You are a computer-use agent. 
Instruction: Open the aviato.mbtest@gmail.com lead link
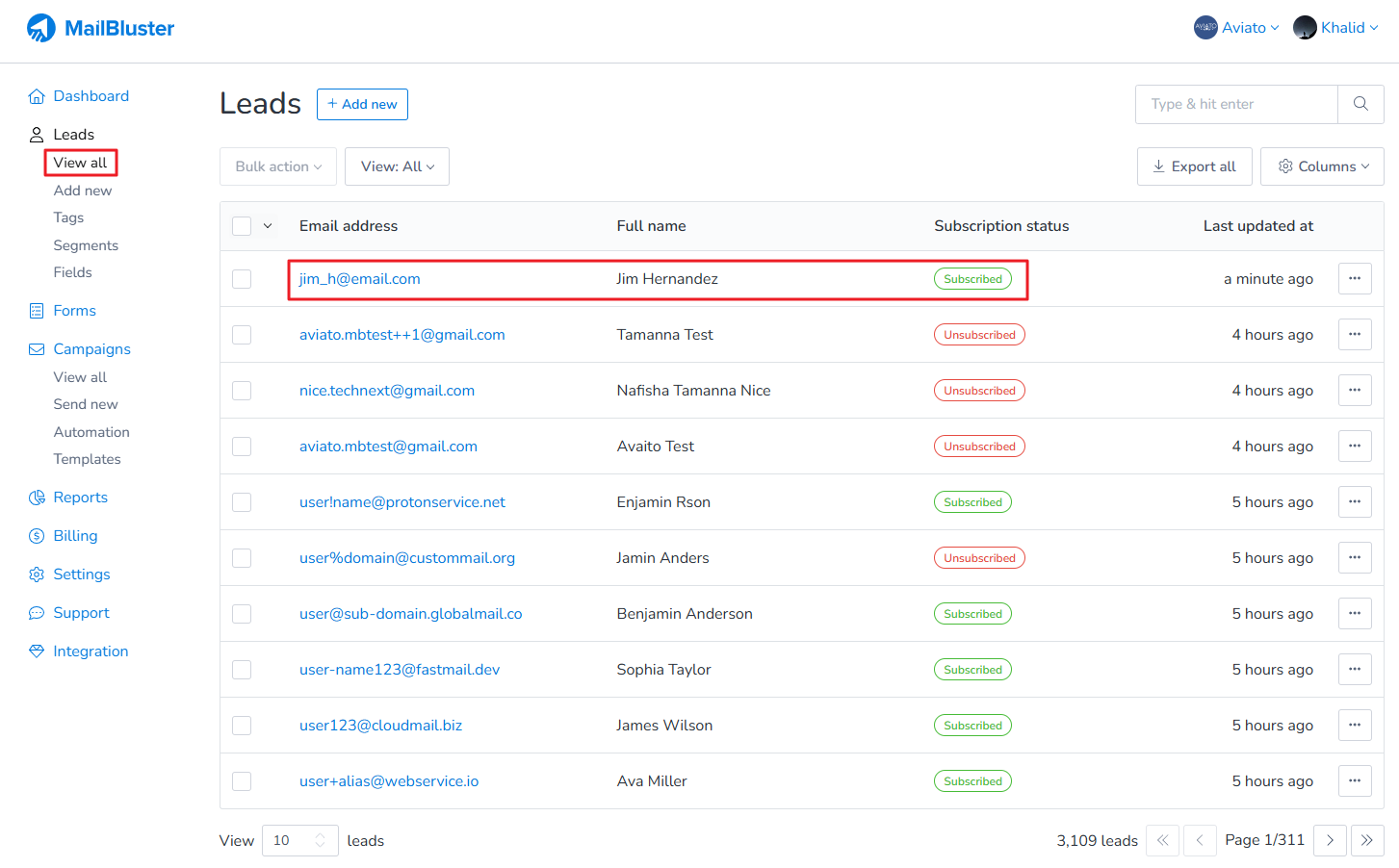tap(388, 447)
